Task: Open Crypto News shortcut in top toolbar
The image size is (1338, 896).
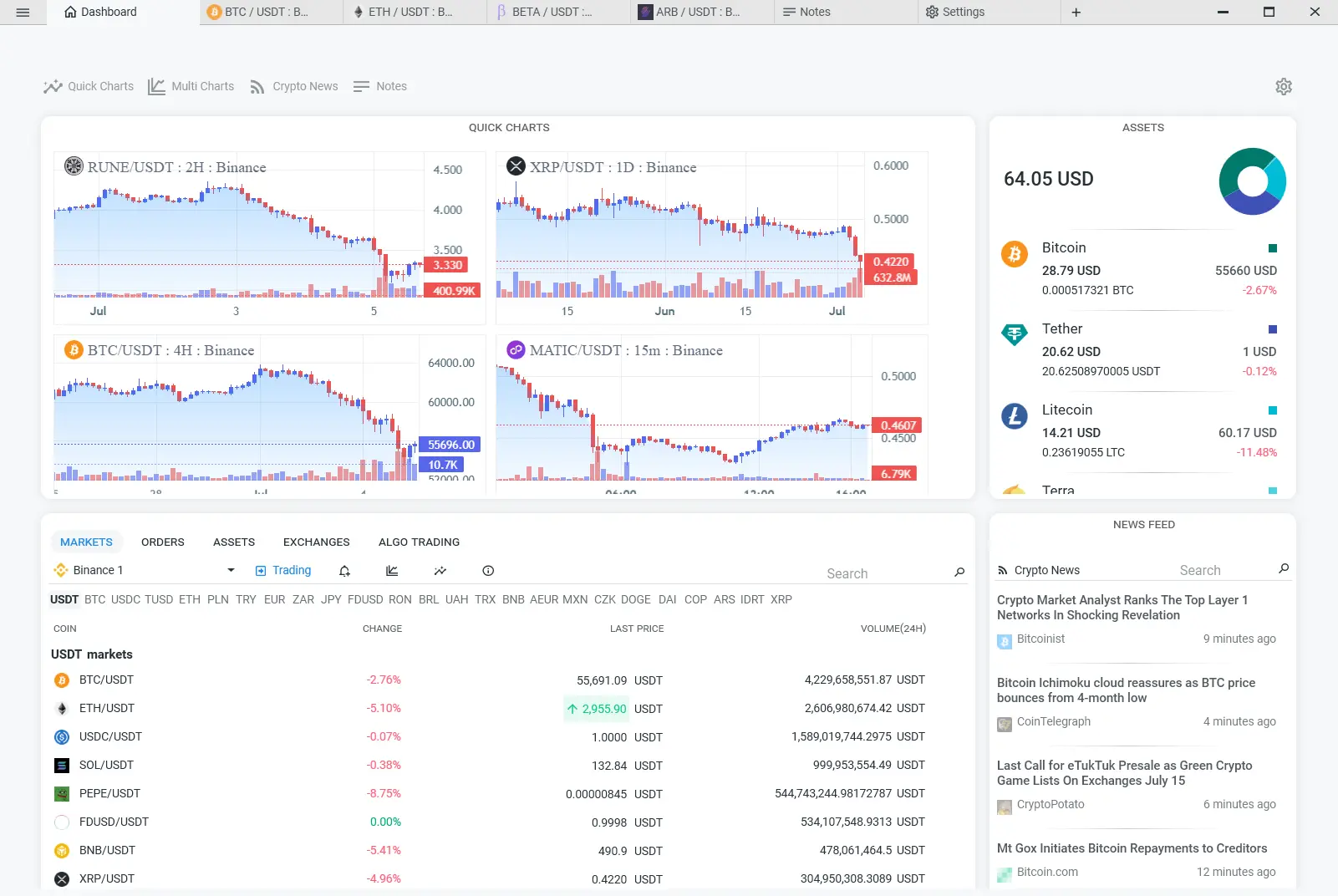Action: (294, 86)
